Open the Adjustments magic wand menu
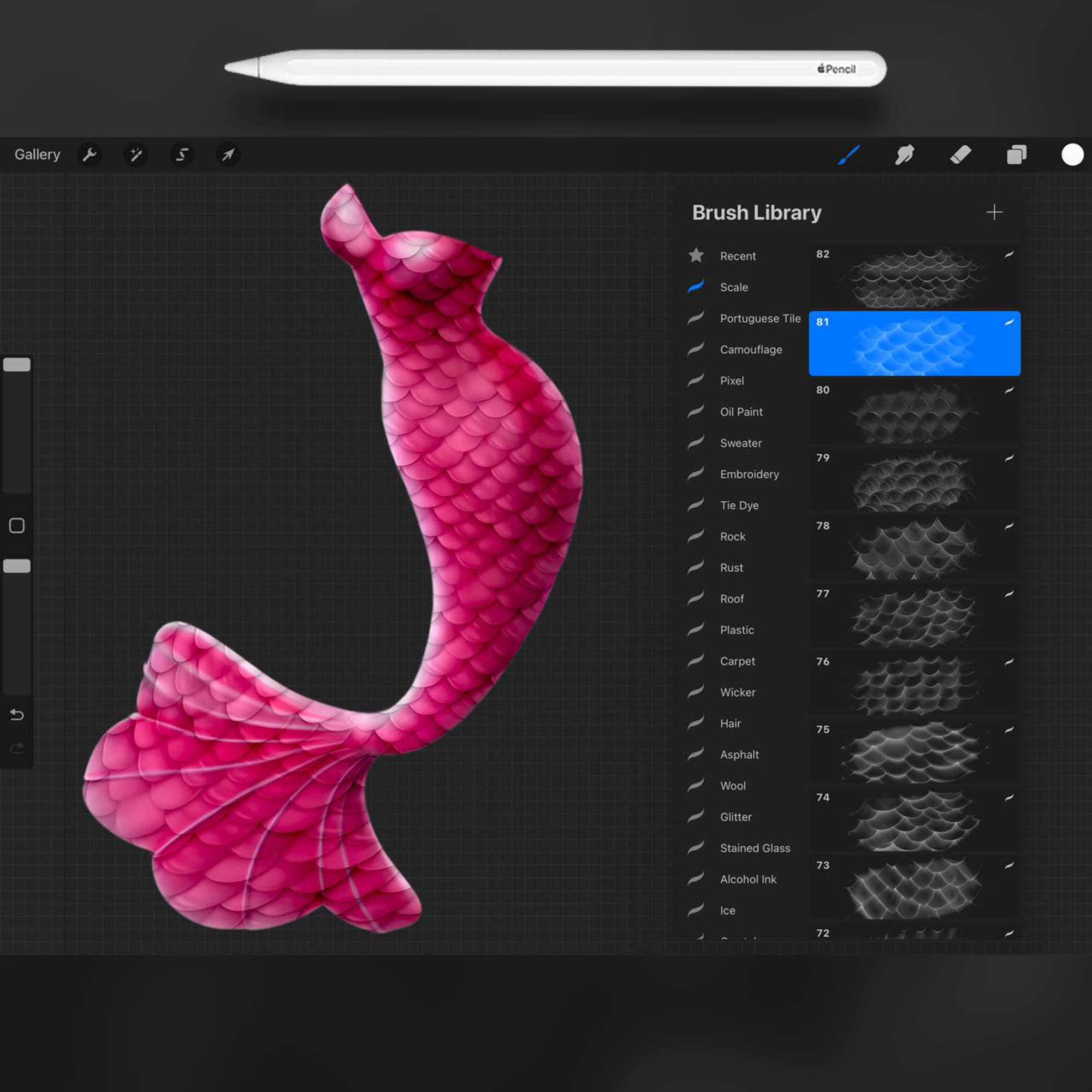Viewport: 1092px width, 1092px height. [135, 155]
